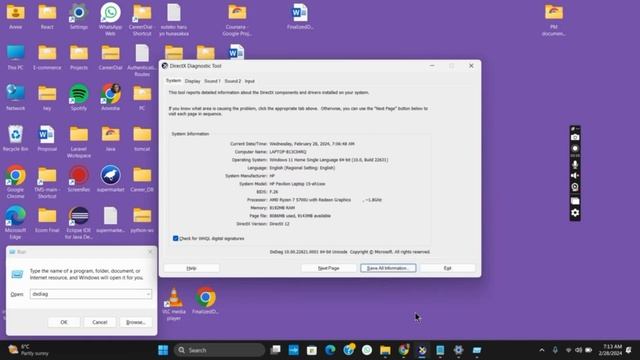This screenshot has width=640, height=360.
Task: Select the tomcat folder on desktop
Action: pos(142,138)
